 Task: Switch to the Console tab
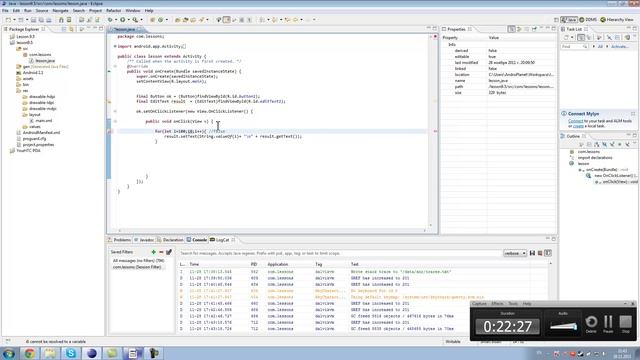(197, 240)
